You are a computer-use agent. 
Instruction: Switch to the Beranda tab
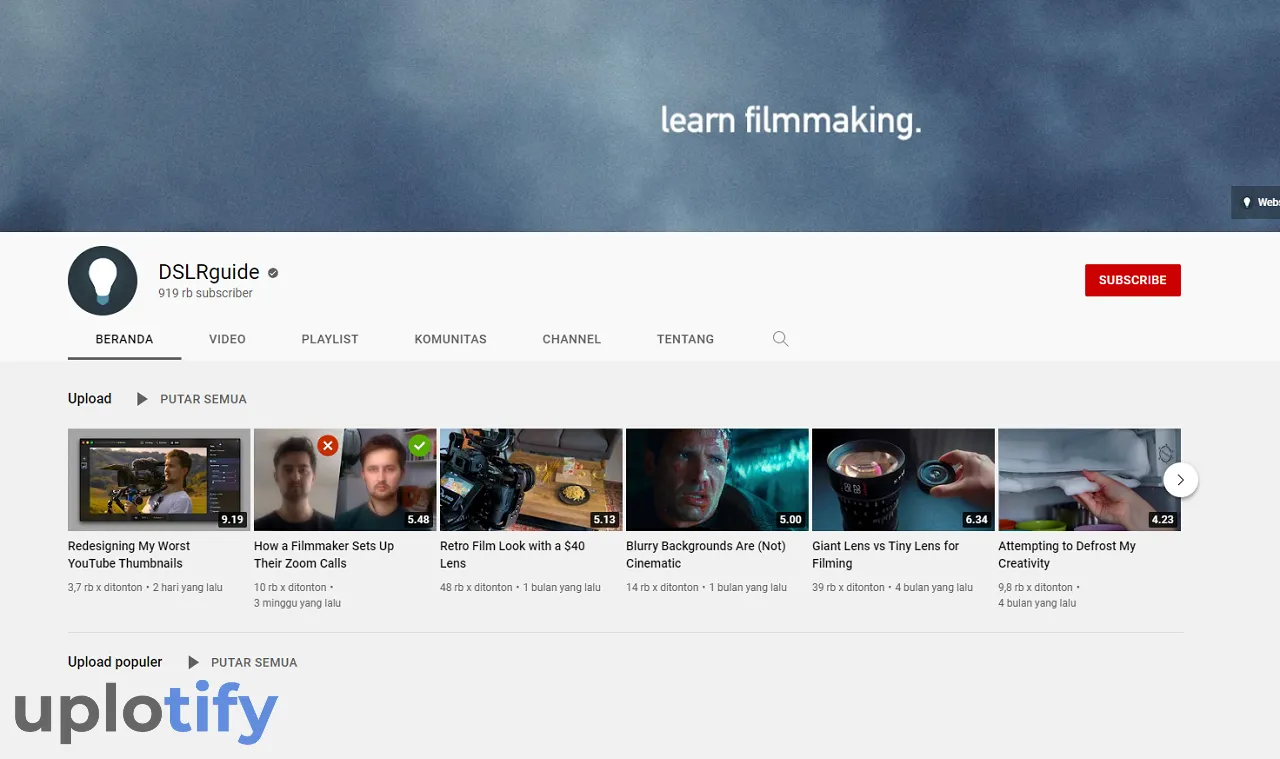pos(124,339)
